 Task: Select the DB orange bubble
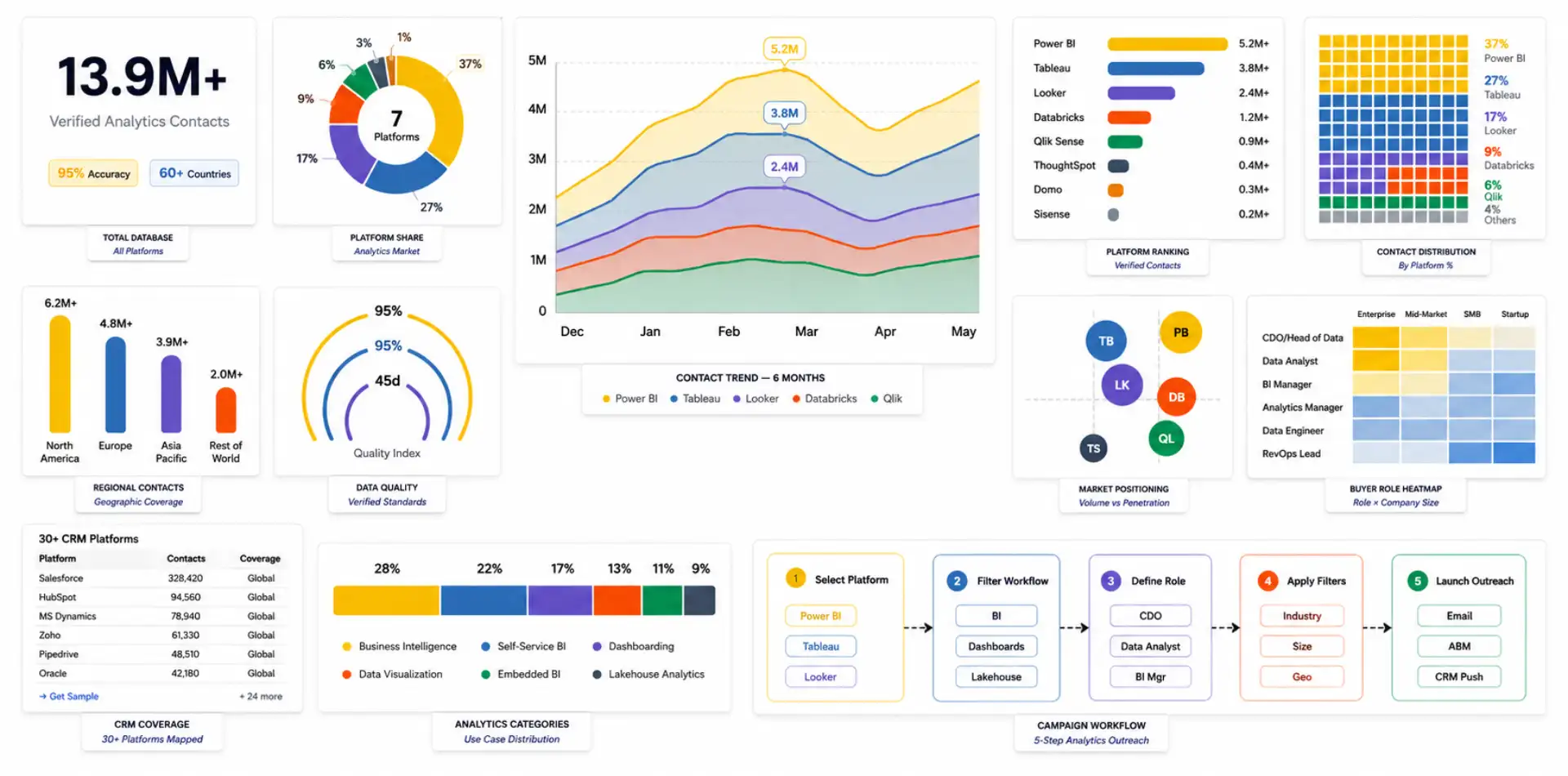coord(1176,397)
